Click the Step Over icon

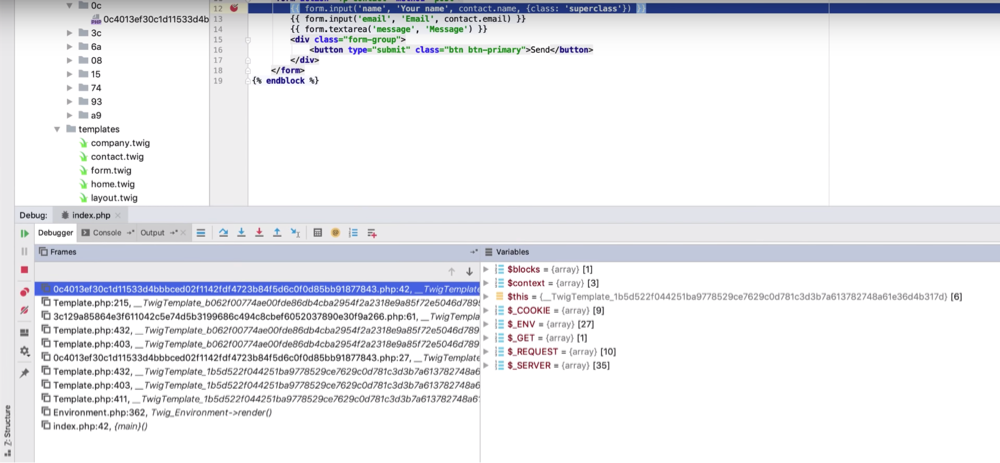[224, 233]
